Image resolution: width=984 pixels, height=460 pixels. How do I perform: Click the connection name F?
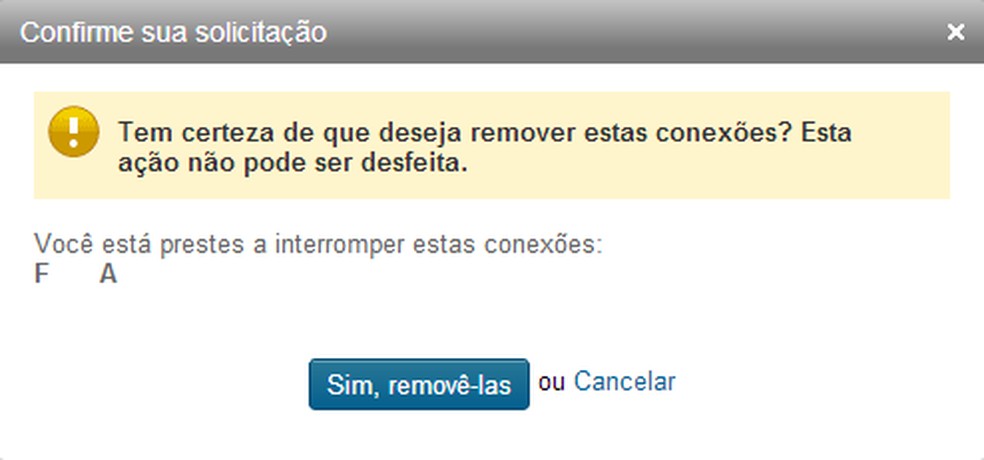click(41, 275)
